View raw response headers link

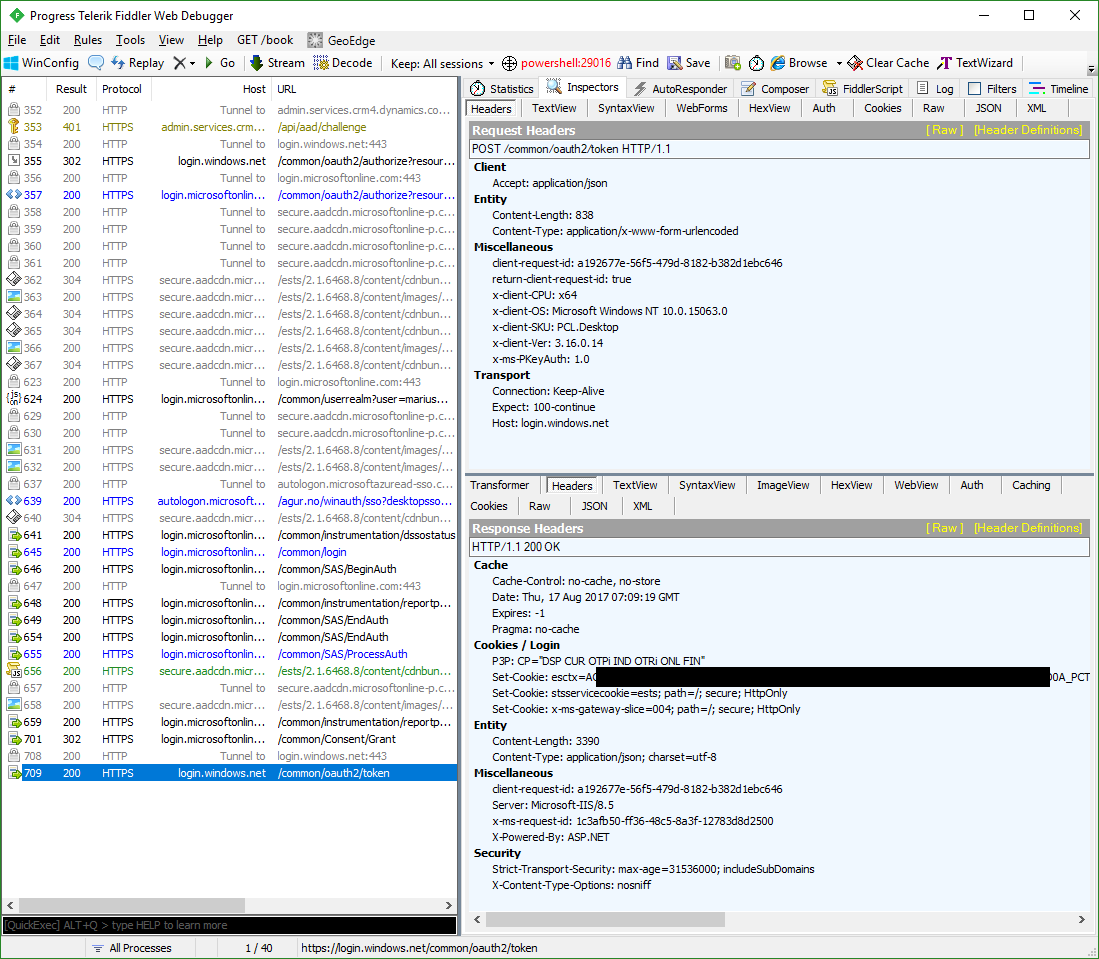[x=944, y=528]
